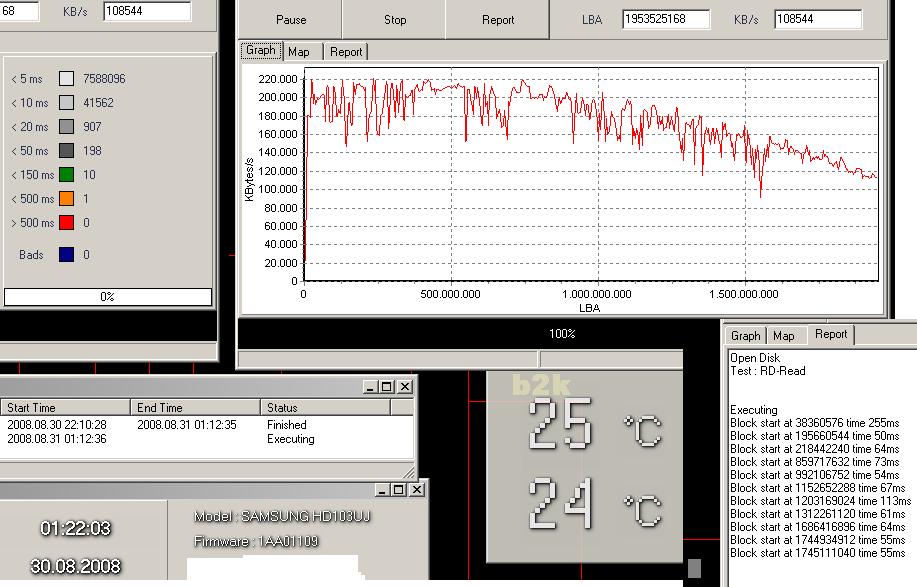Viewport: 917px width, 587px height.
Task: Click the 25 °C temperature reading
Action: click(x=595, y=425)
